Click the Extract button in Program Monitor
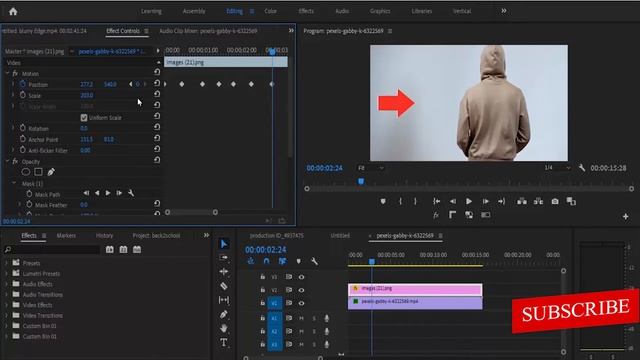The image size is (640, 360). (538, 201)
